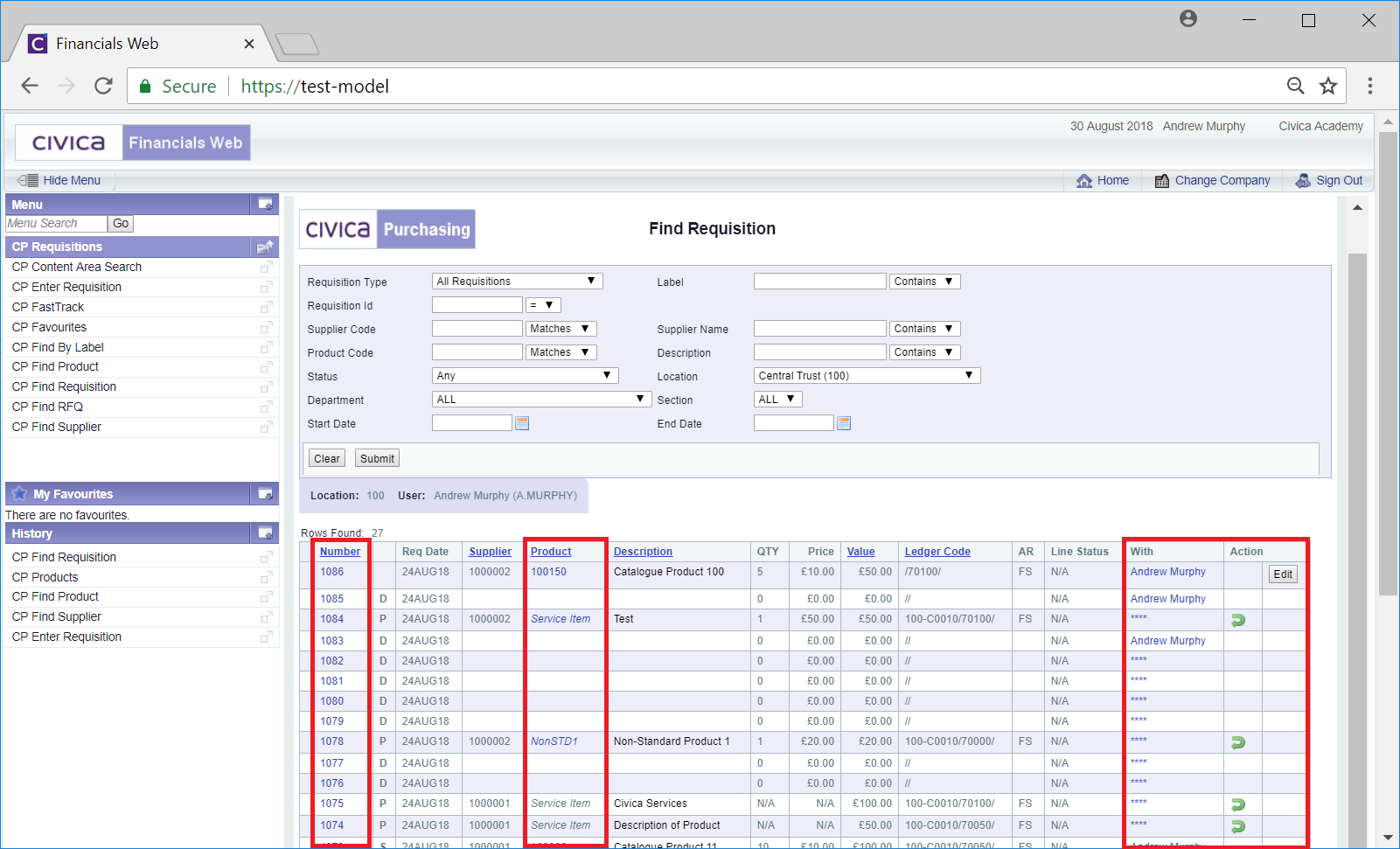Click green arrow action for requisition 1075
Screen dimensions: 1400x849
[1238, 804]
